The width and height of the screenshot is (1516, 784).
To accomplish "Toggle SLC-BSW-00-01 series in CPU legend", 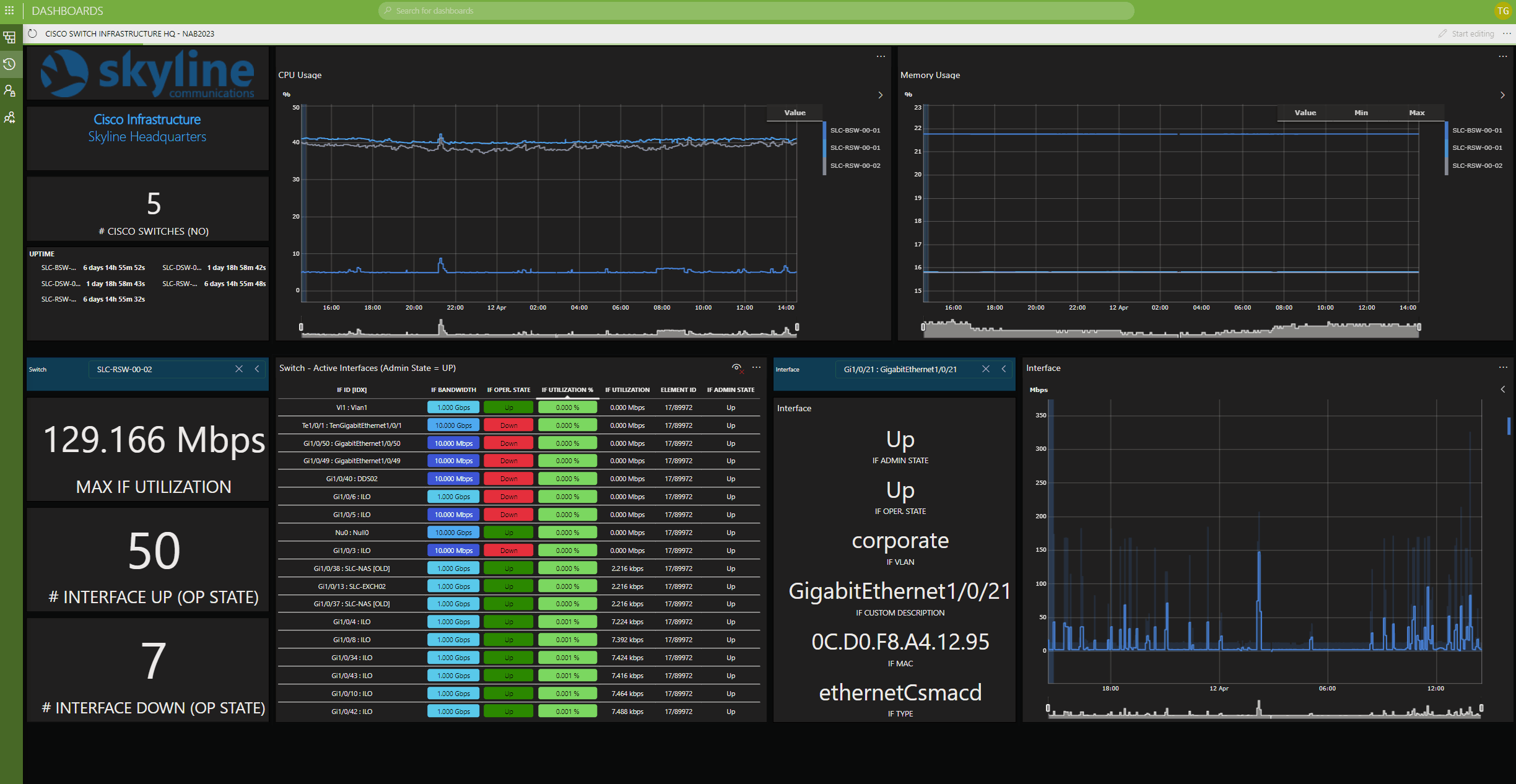I will click(855, 130).
